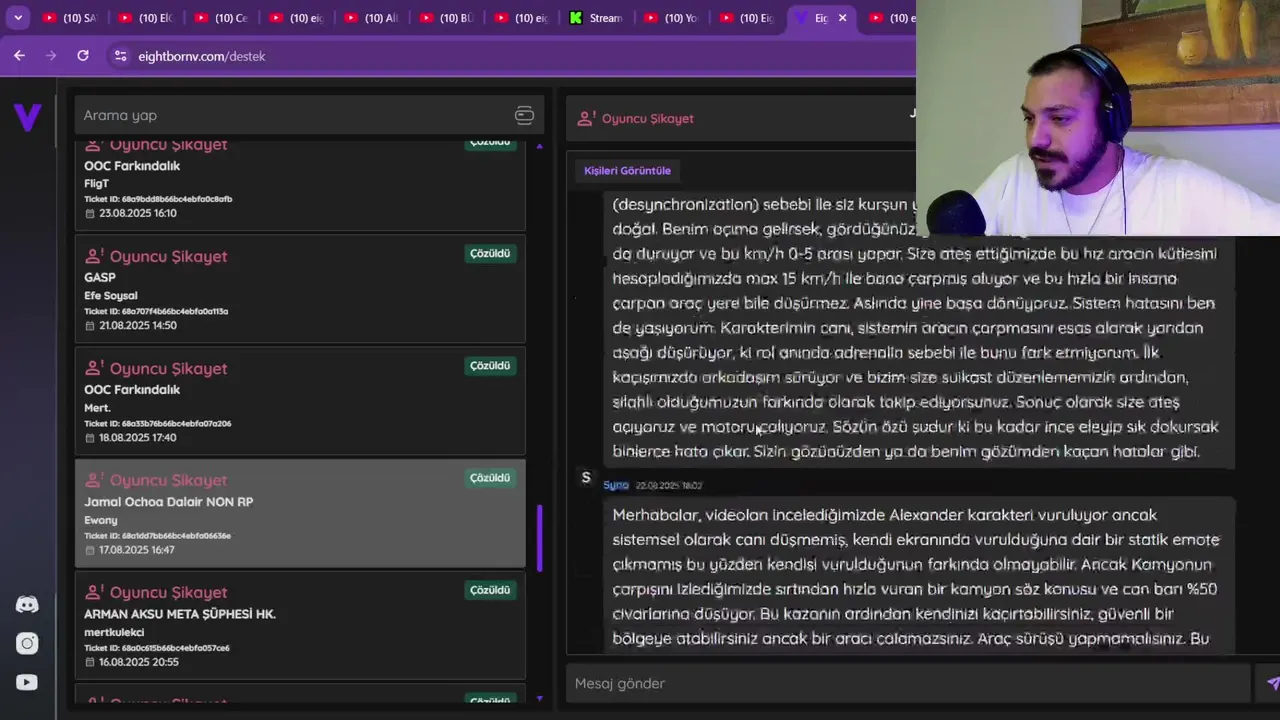Open the YouTube link in sidebar
Viewport: 1280px width, 720px height.
tap(27, 682)
